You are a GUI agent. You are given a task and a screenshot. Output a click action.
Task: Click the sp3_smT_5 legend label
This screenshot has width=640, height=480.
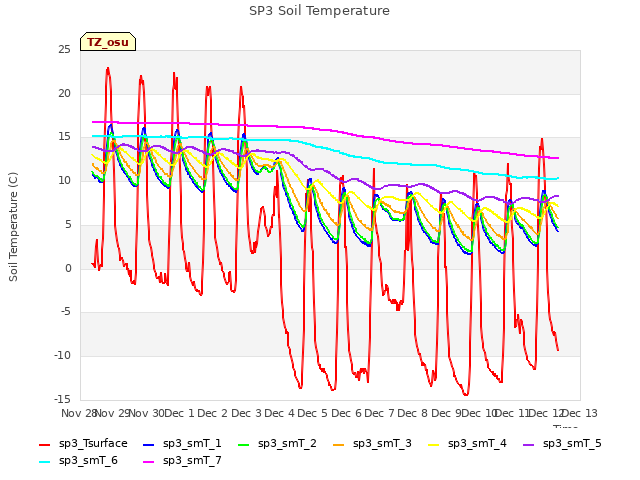(x=572, y=444)
